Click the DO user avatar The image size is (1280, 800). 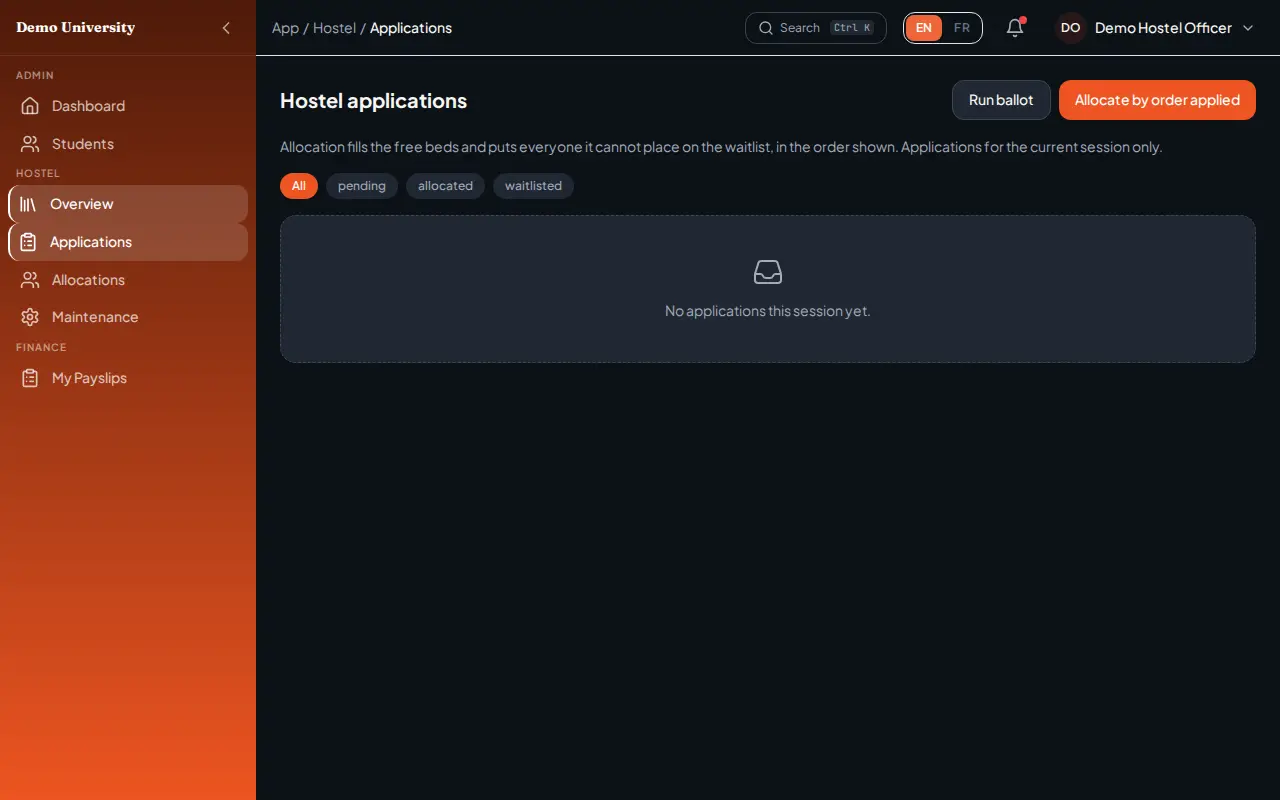click(1071, 28)
